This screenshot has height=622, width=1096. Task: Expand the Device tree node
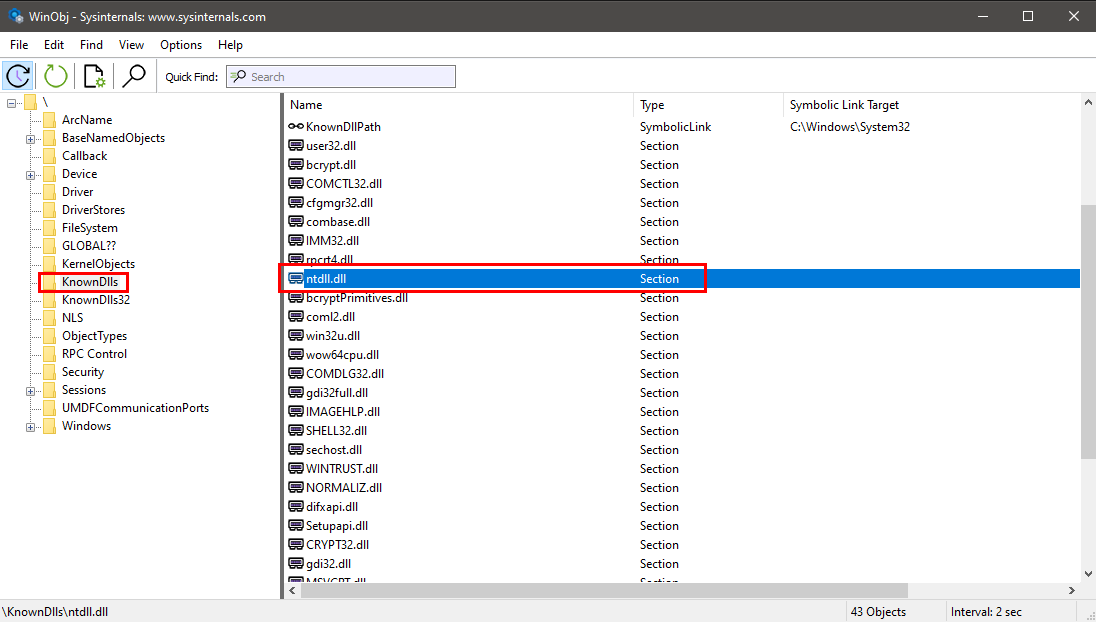30,175
